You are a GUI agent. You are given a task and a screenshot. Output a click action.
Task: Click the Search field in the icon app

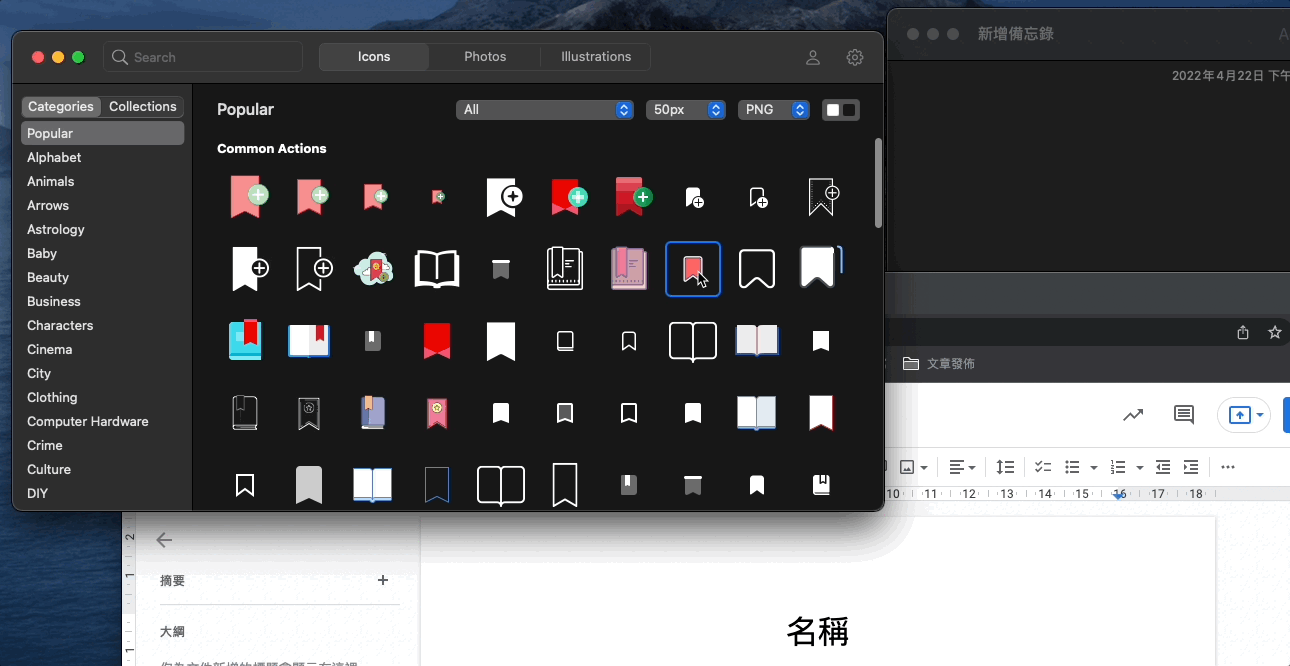pyautogui.click(x=203, y=57)
